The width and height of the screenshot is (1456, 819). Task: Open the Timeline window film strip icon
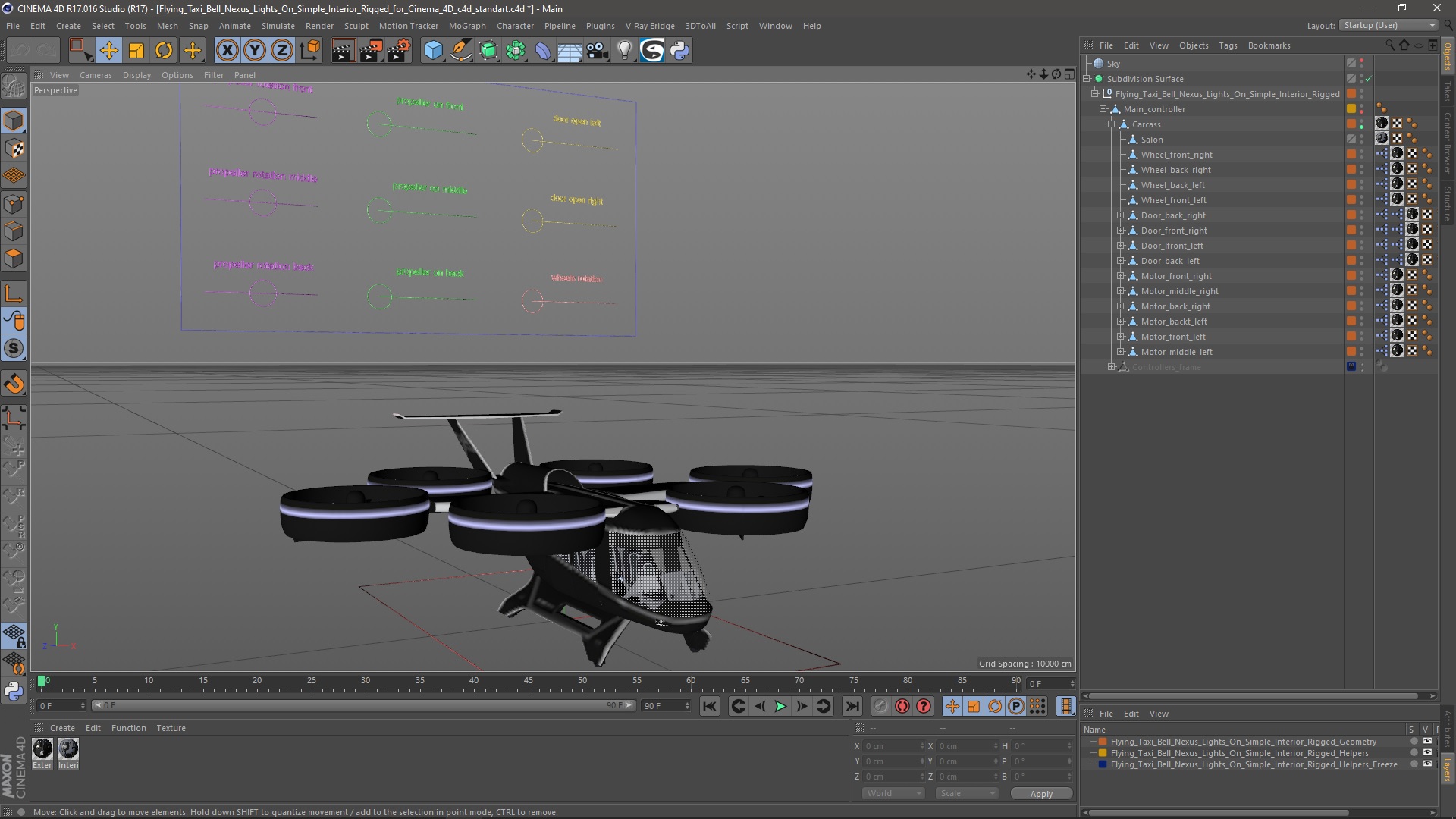[x=1065, y=706]
